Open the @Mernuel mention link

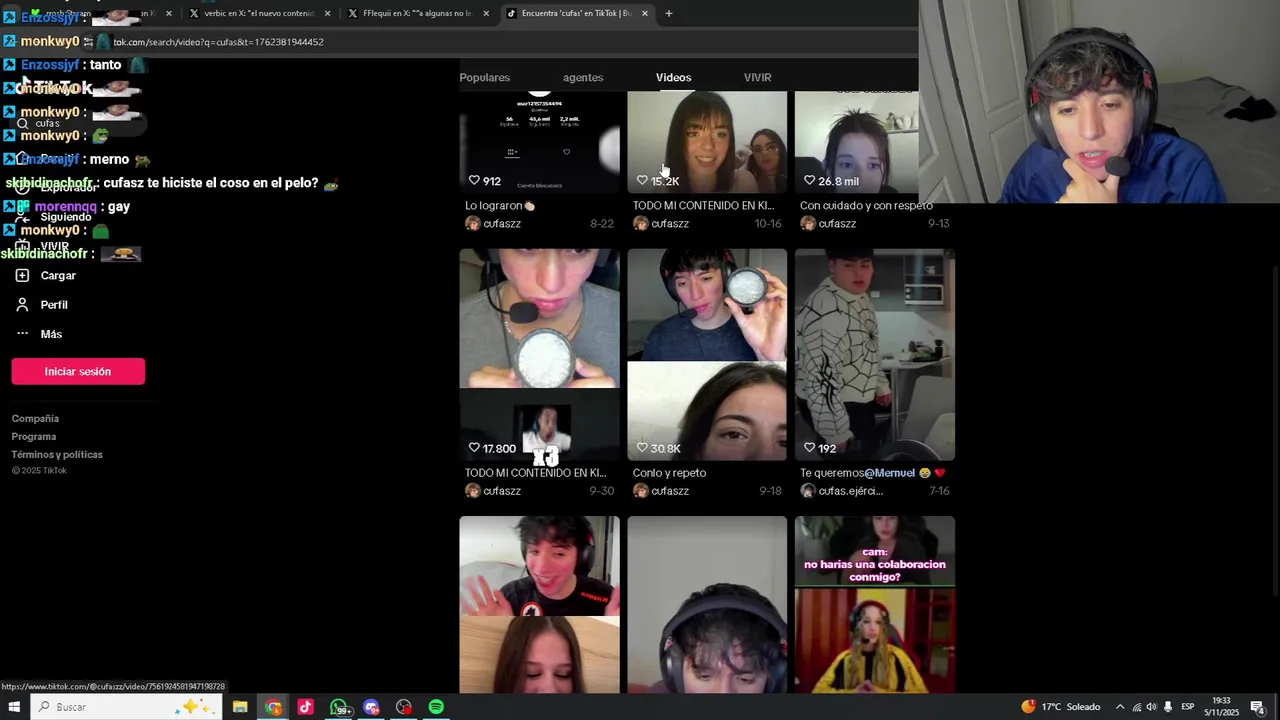click(x=889, y=472)
